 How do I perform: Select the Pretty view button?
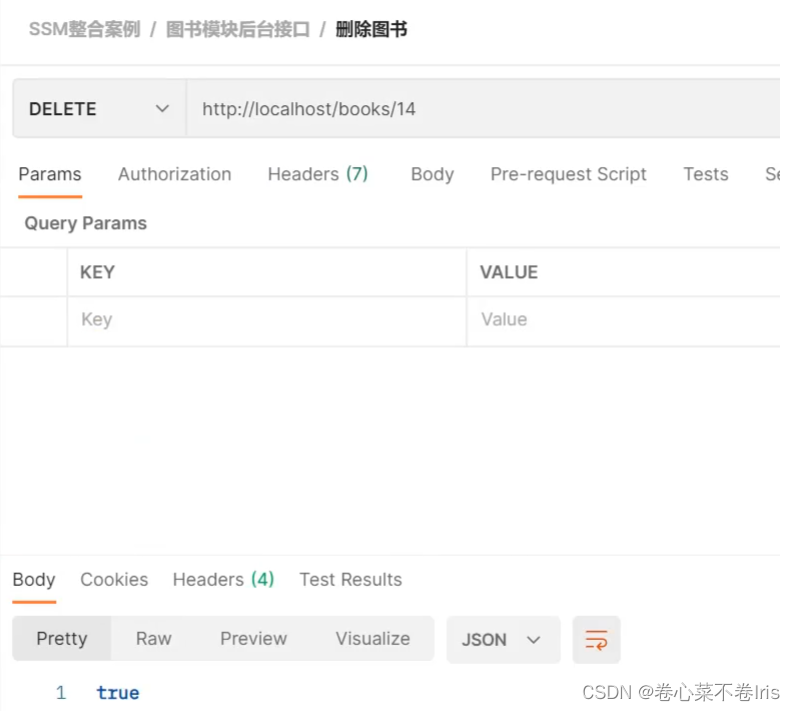62,638
